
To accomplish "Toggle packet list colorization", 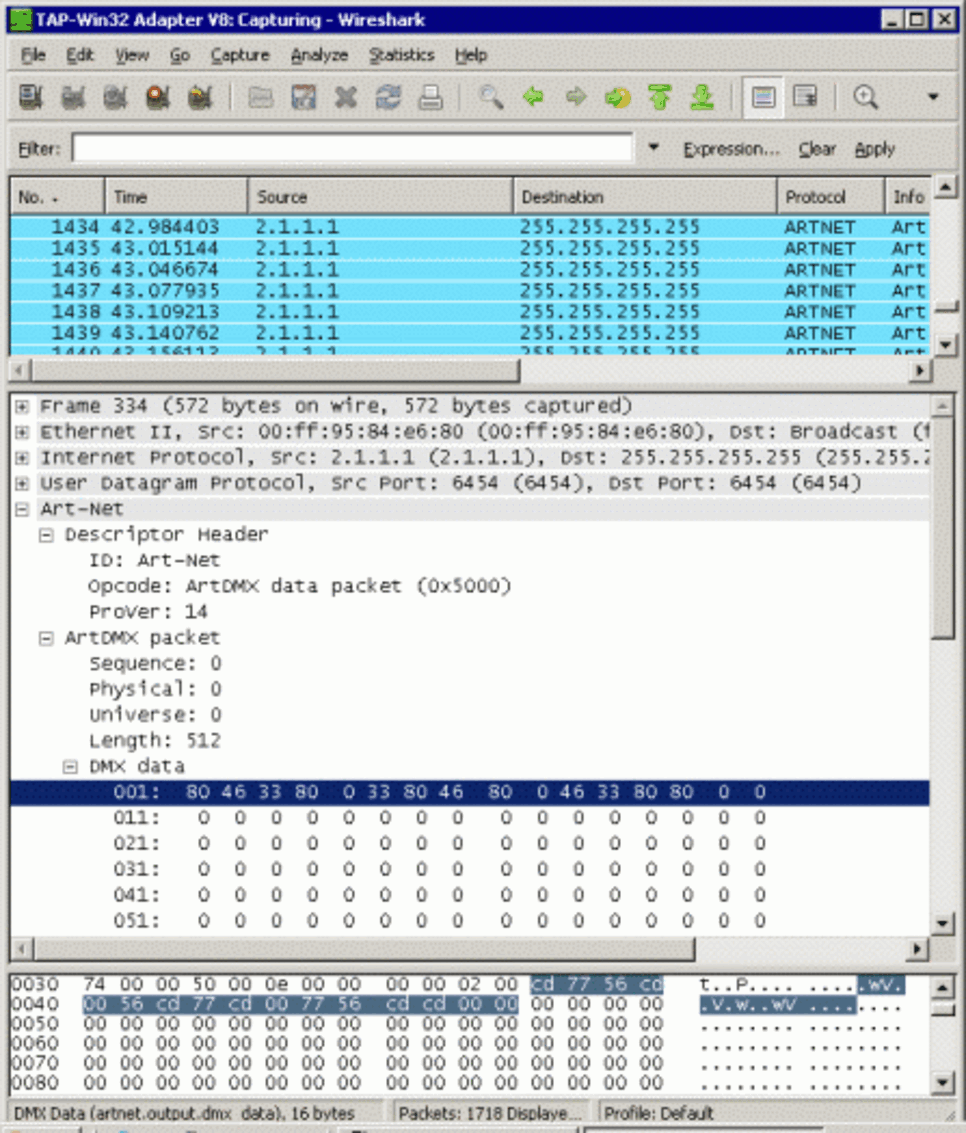I will tap(763, 97).
